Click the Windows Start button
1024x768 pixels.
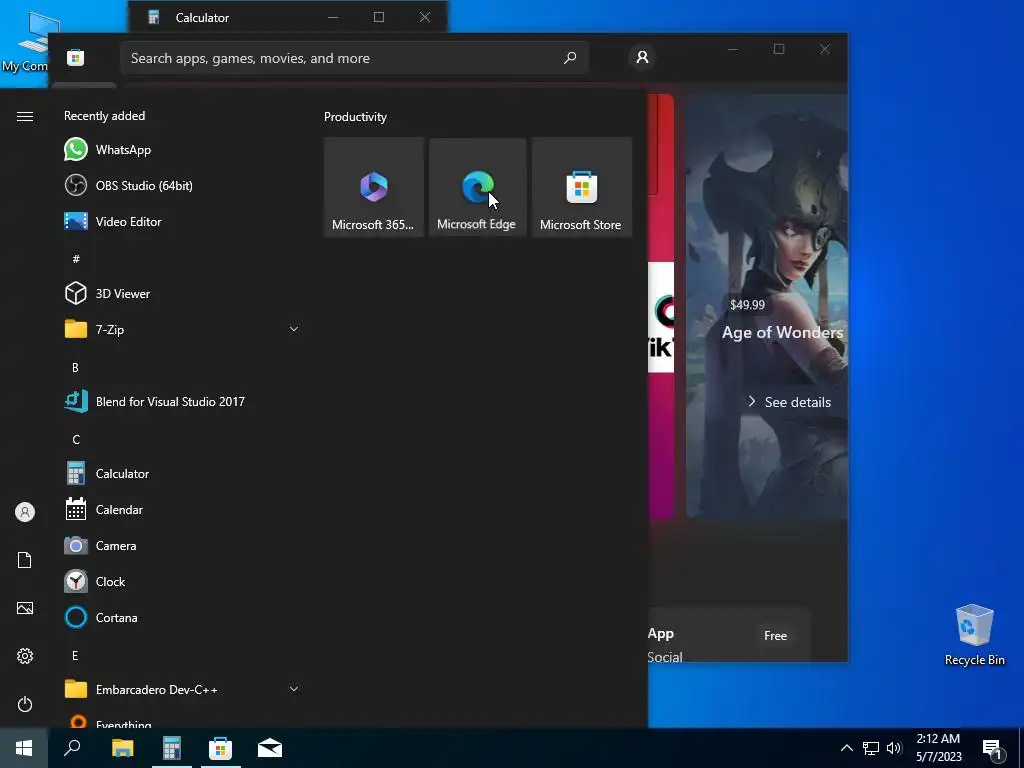[x=24, y=748]
